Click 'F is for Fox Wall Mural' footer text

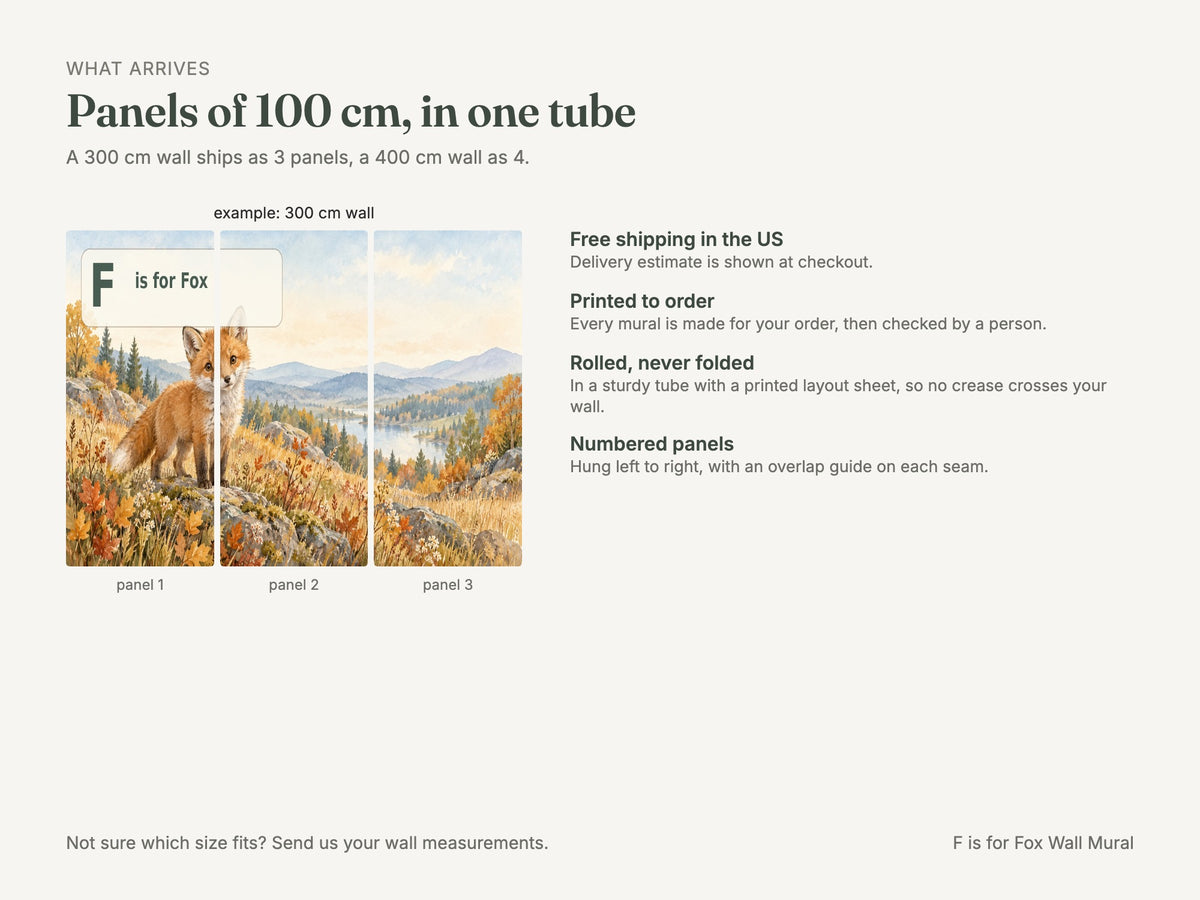[1043, 843]
